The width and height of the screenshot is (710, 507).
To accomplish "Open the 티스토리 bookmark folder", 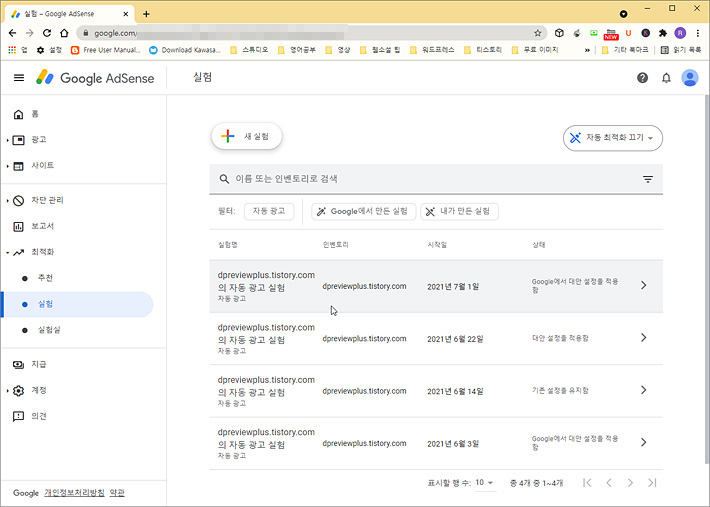I will tap(483, 50).
